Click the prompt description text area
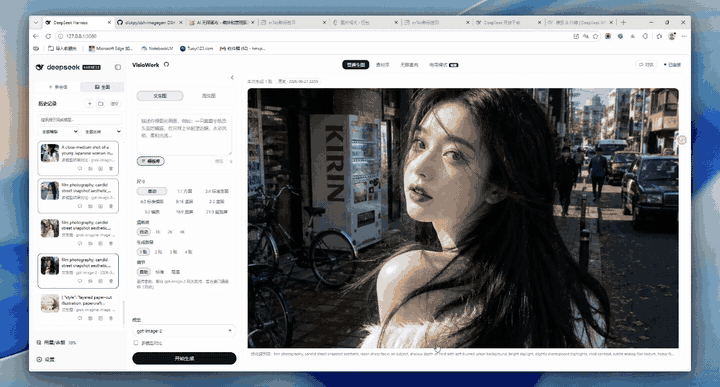The height and width of the screenshot is (387, 720). (x=184, y=135)
